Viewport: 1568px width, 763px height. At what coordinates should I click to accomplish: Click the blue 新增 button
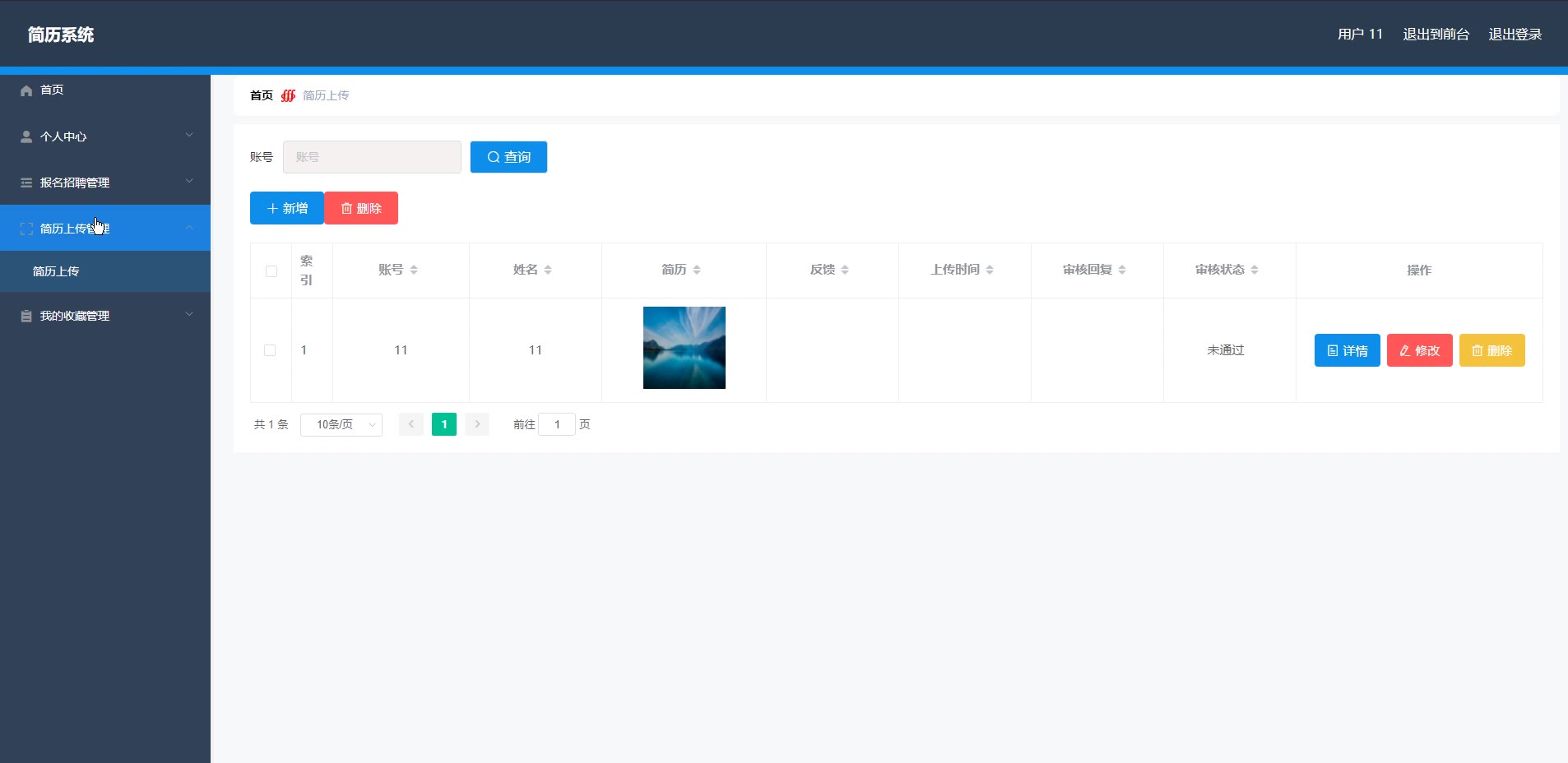[x=287, y=208]
